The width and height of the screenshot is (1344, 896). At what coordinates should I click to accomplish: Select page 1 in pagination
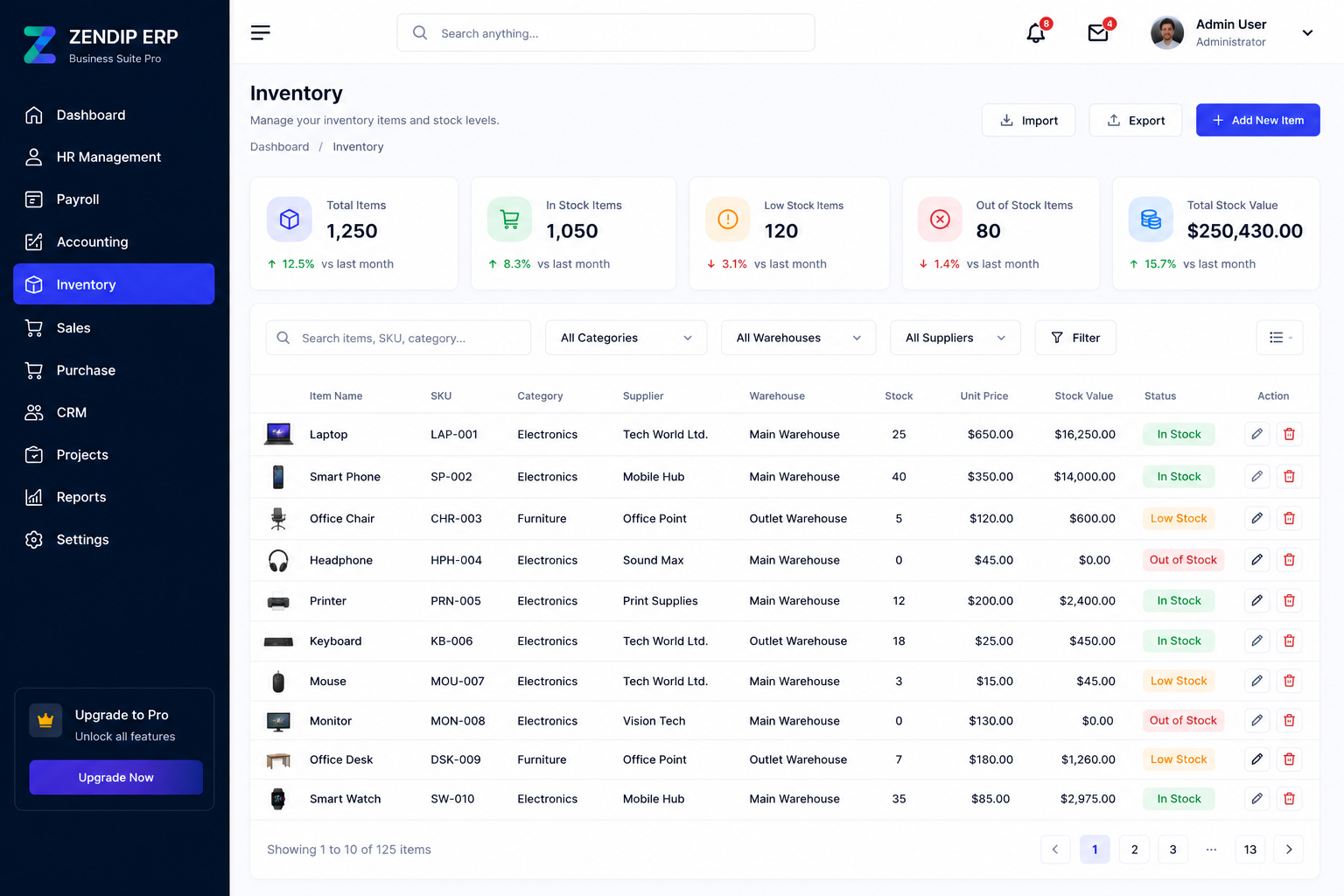coord(1095,849)
